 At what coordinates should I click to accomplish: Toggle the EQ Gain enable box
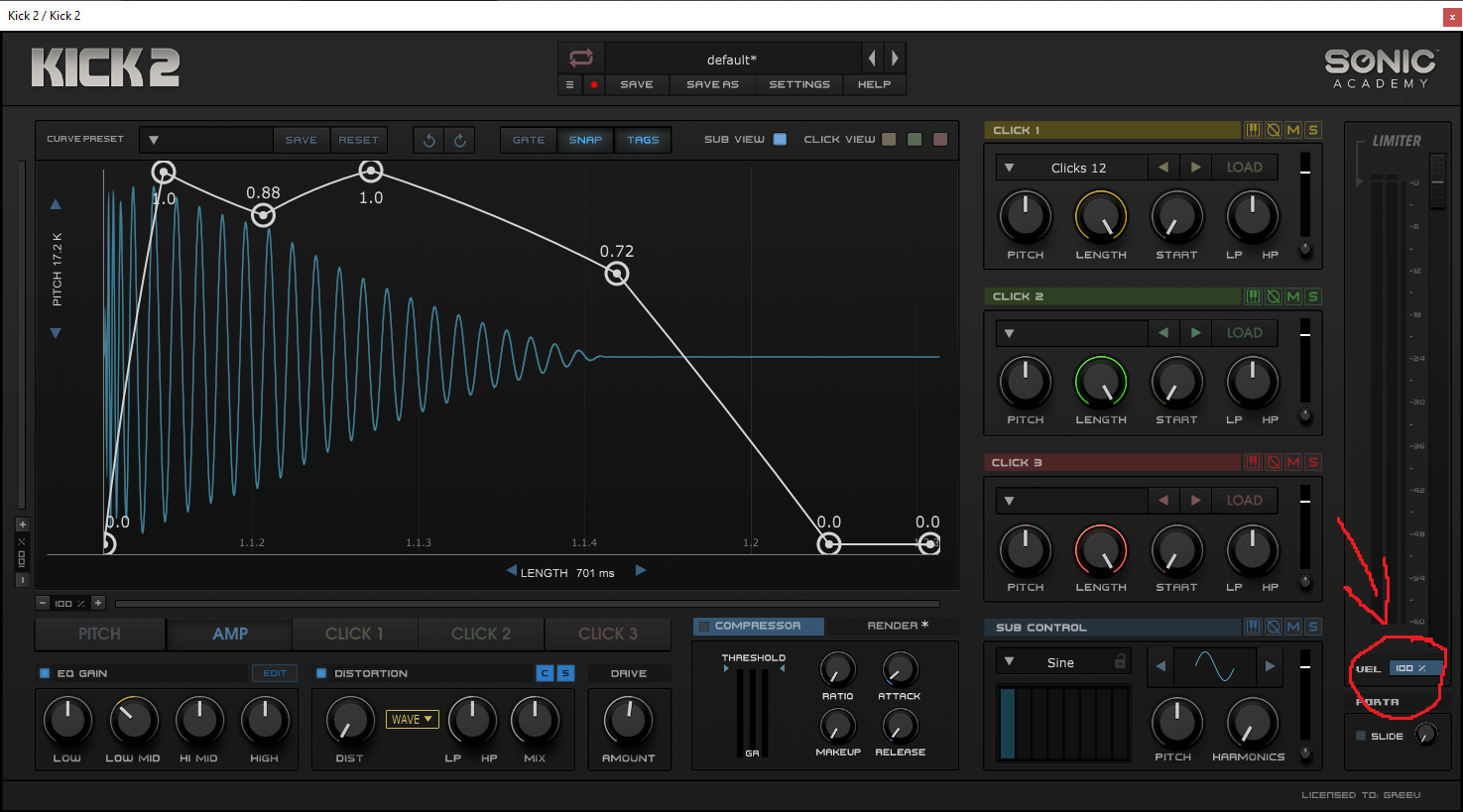tap(45, 673)
